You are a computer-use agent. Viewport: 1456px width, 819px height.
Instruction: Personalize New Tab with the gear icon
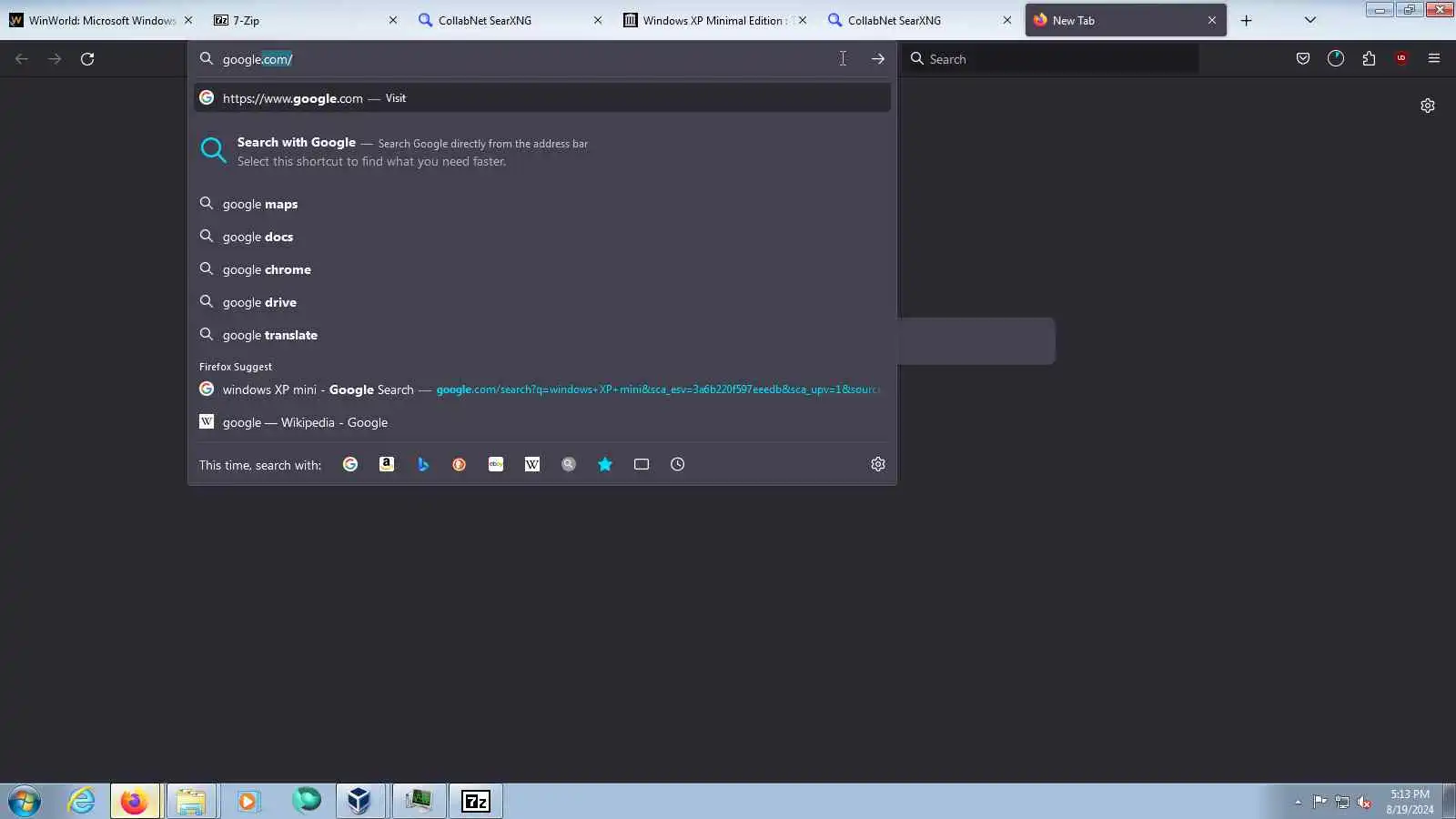pyautogui.click(x=1428, y=106)
